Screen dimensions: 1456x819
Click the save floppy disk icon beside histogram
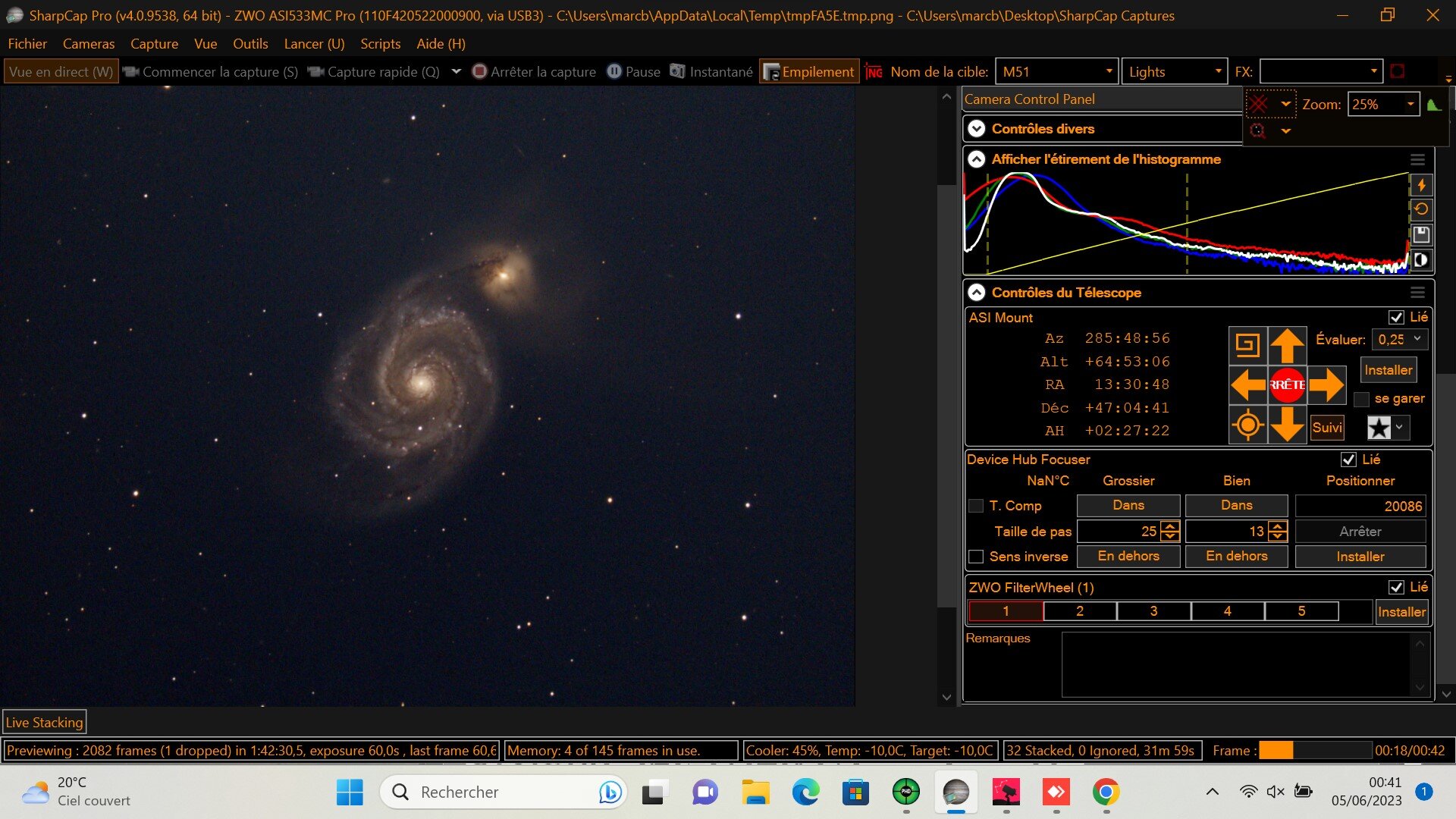(x=1421, y=234)
